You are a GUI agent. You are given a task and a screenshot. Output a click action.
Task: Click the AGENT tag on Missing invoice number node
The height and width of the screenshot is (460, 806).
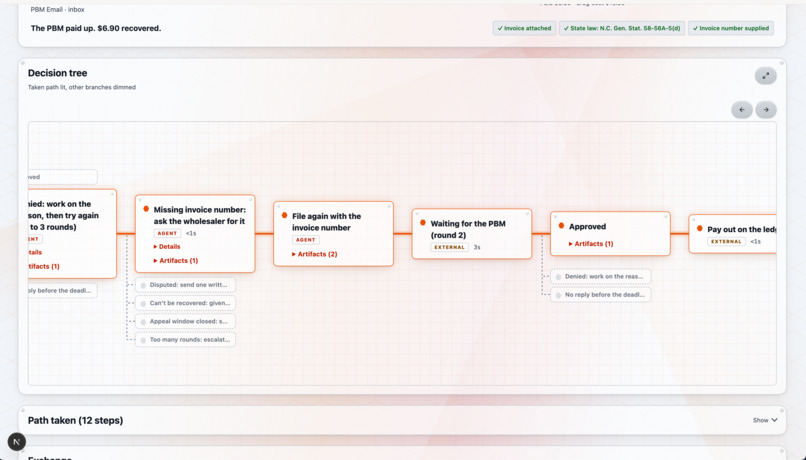coord(167,233)
